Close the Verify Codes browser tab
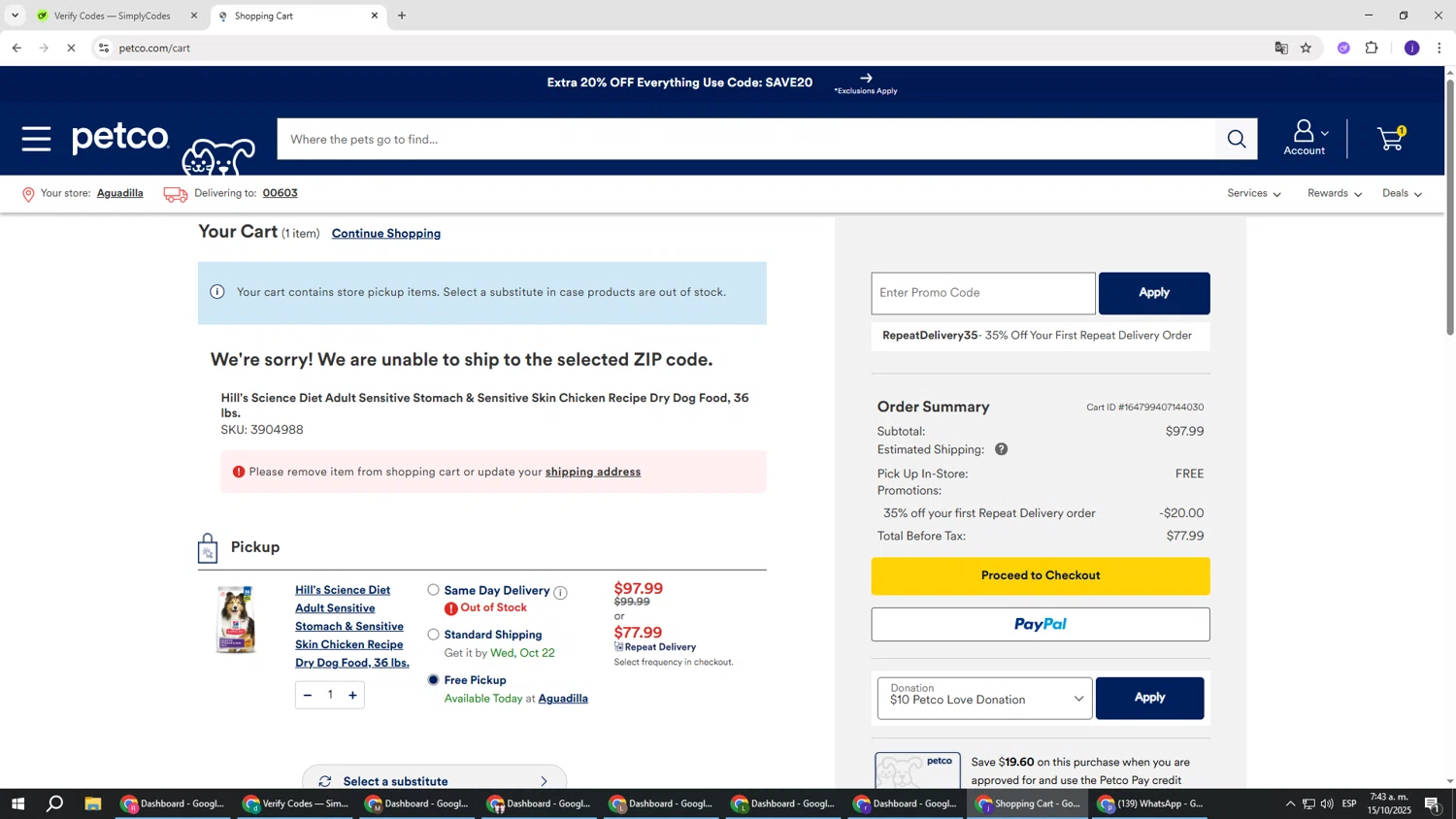Image resolution: width=1456 pixels, height=819 pixels. pyautogui.click(x=194, y=16)
